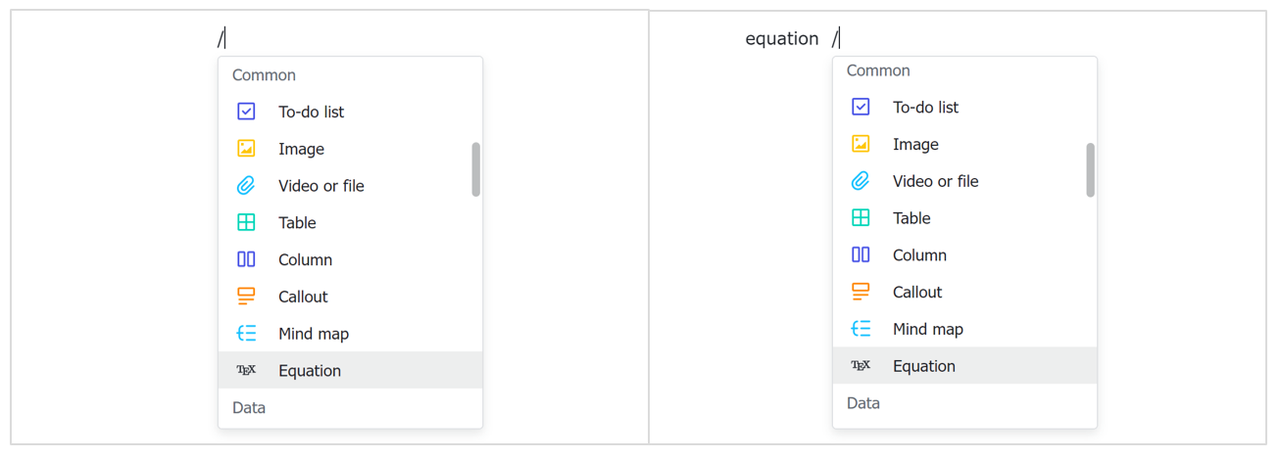Select Table in right menu
1280x458 pixels.
click(x=911, y=218)
